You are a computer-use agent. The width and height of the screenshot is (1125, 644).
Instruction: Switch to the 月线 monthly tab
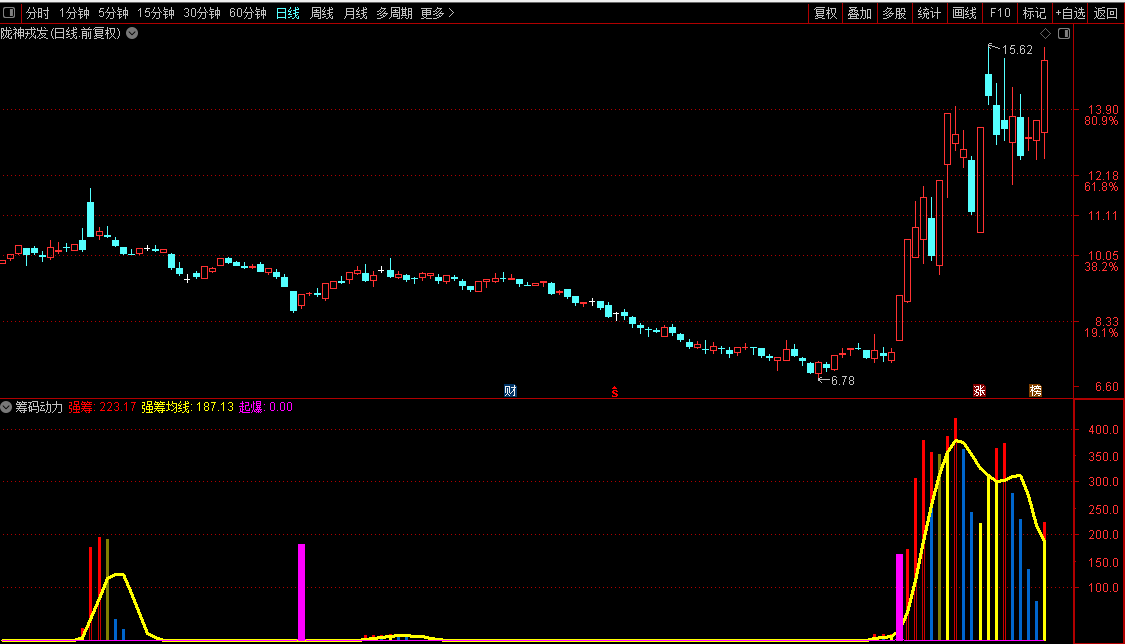click(x=355, y=13)
